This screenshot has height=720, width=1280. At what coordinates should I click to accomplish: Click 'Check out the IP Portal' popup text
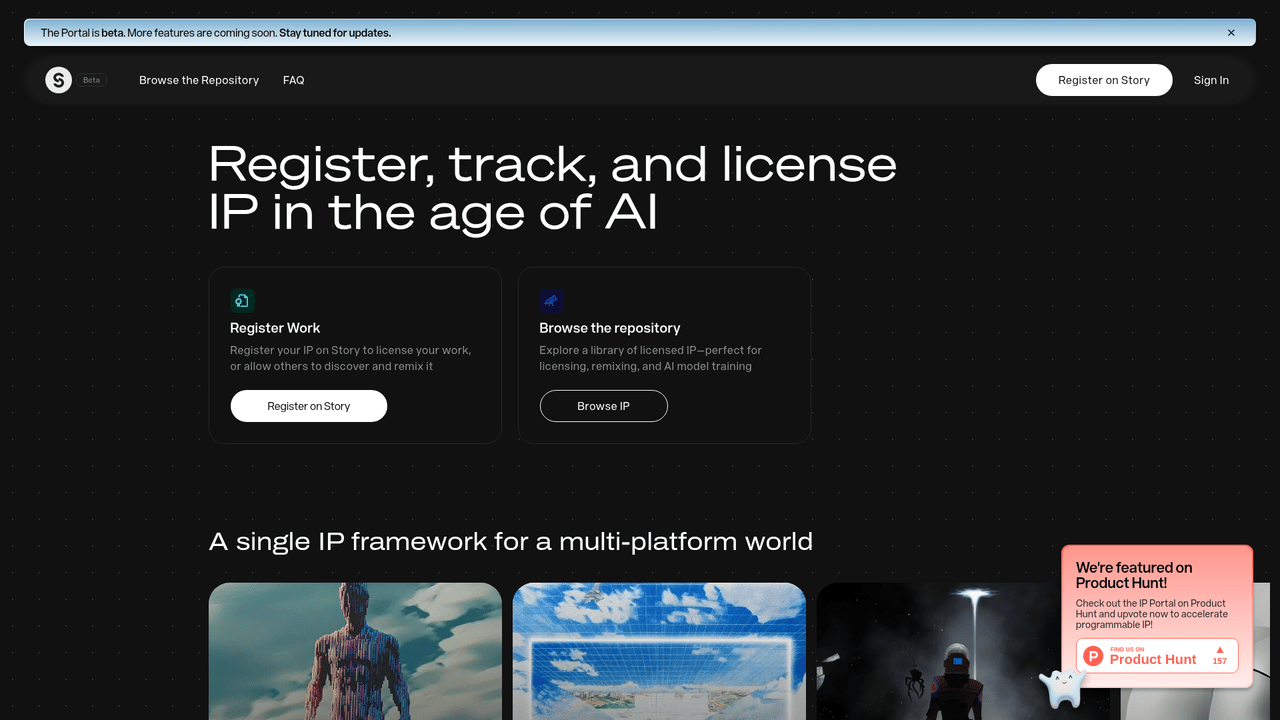coord(1152,614)
